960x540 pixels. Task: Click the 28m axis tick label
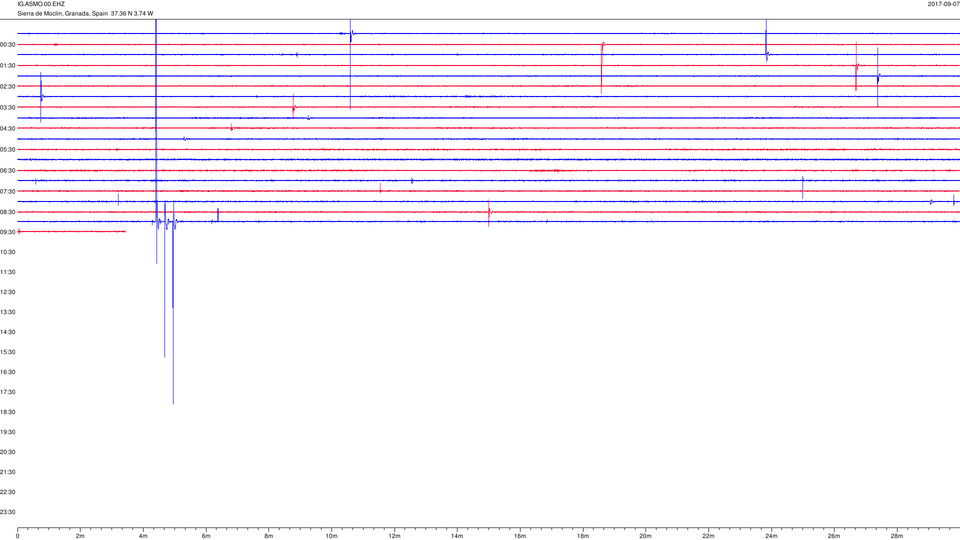(896, 536)
